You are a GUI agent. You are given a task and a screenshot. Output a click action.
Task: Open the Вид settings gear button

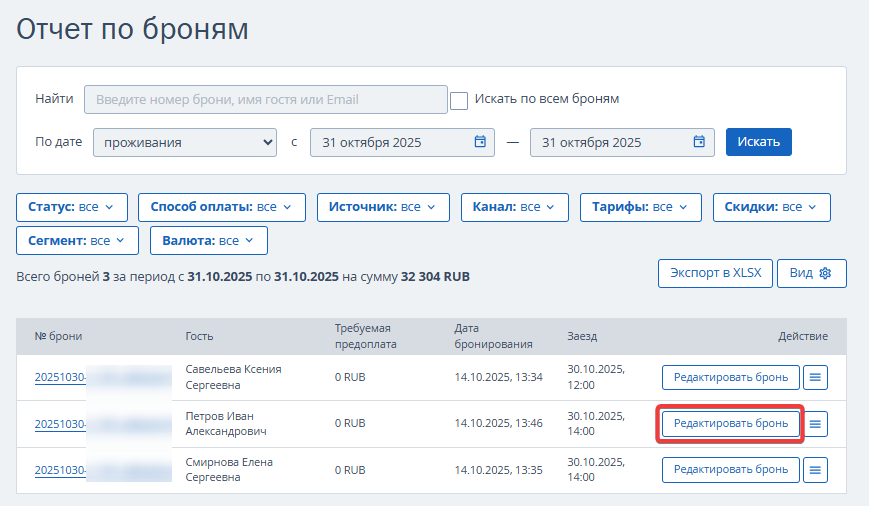pos(811,273)
